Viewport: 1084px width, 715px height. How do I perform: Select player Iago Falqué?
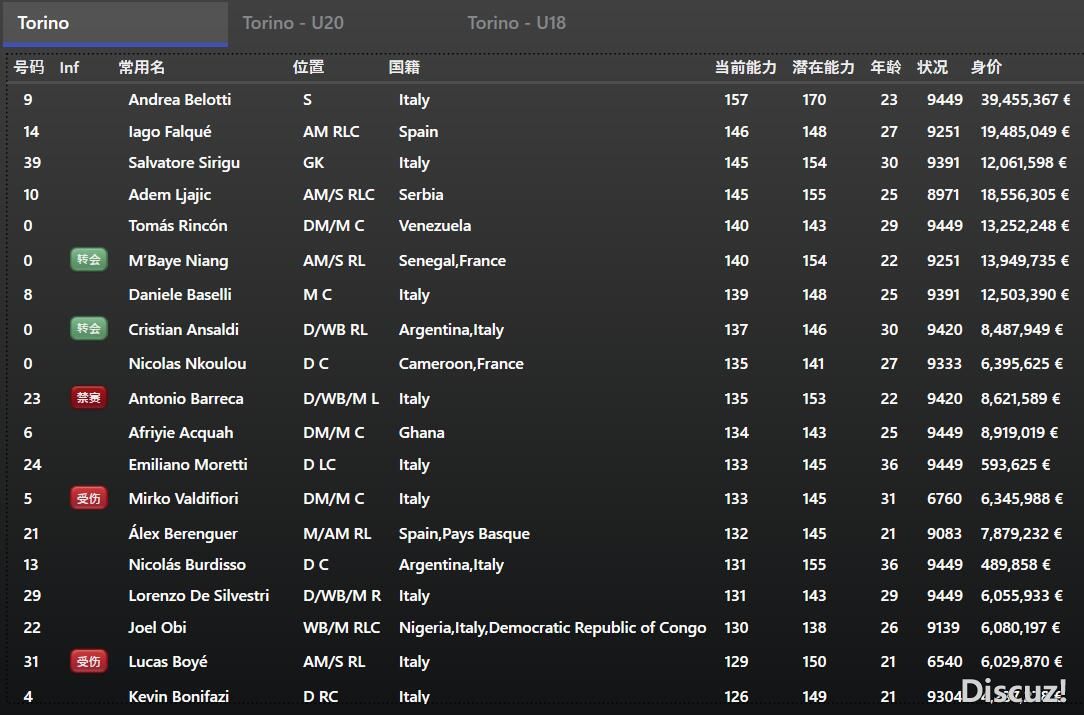(x=170, y=131)
